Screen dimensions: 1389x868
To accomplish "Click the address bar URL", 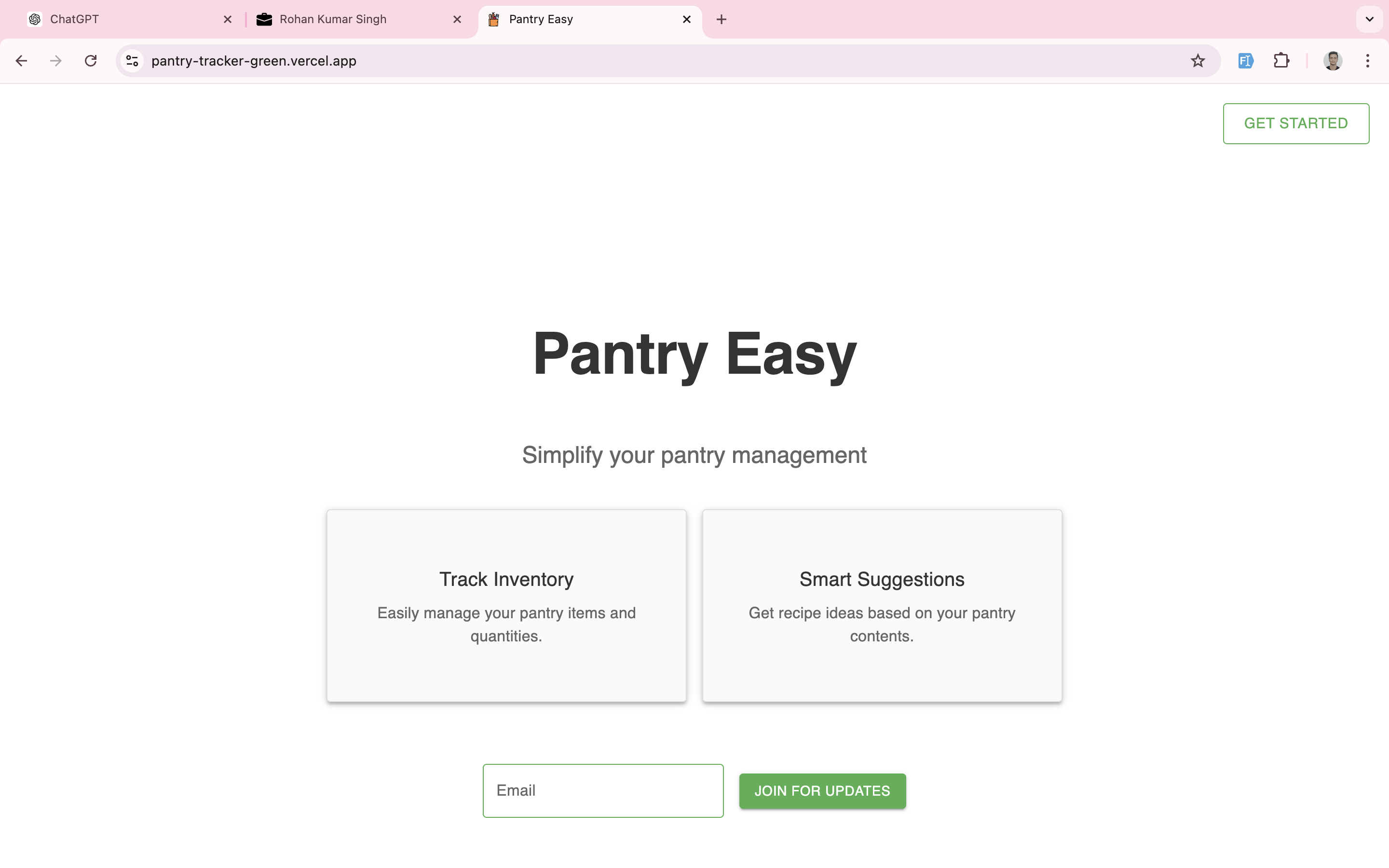I will [x=253, y=61].
